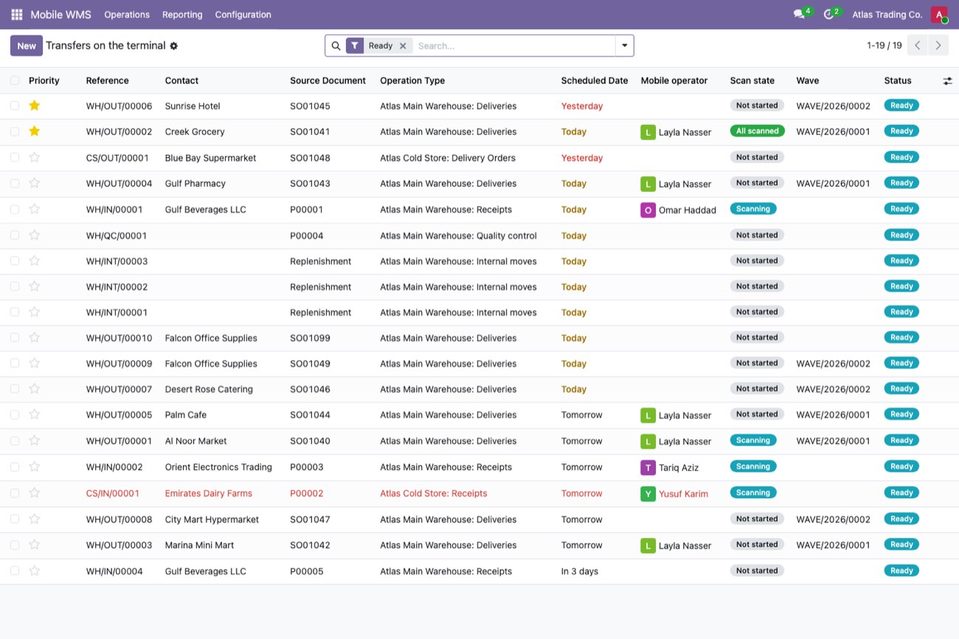
Task: Open the activities clock icon
Action: pos(829,14)
